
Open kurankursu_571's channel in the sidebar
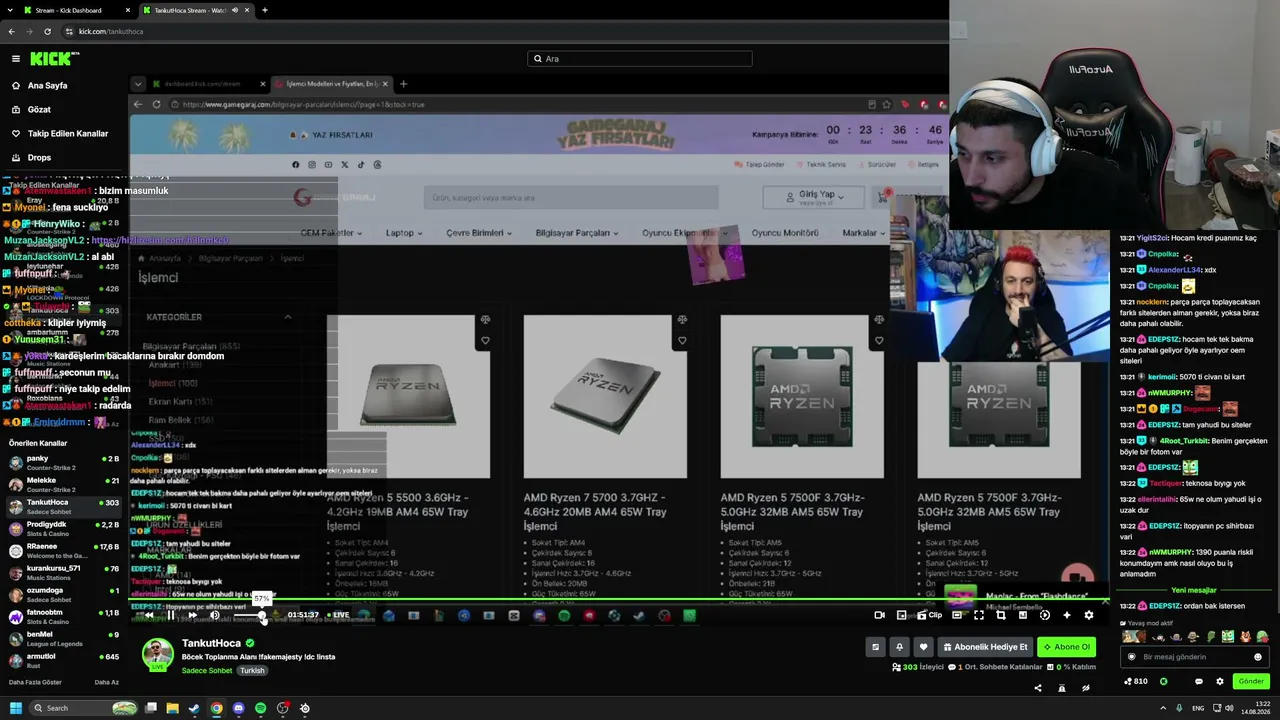[64, 572]
